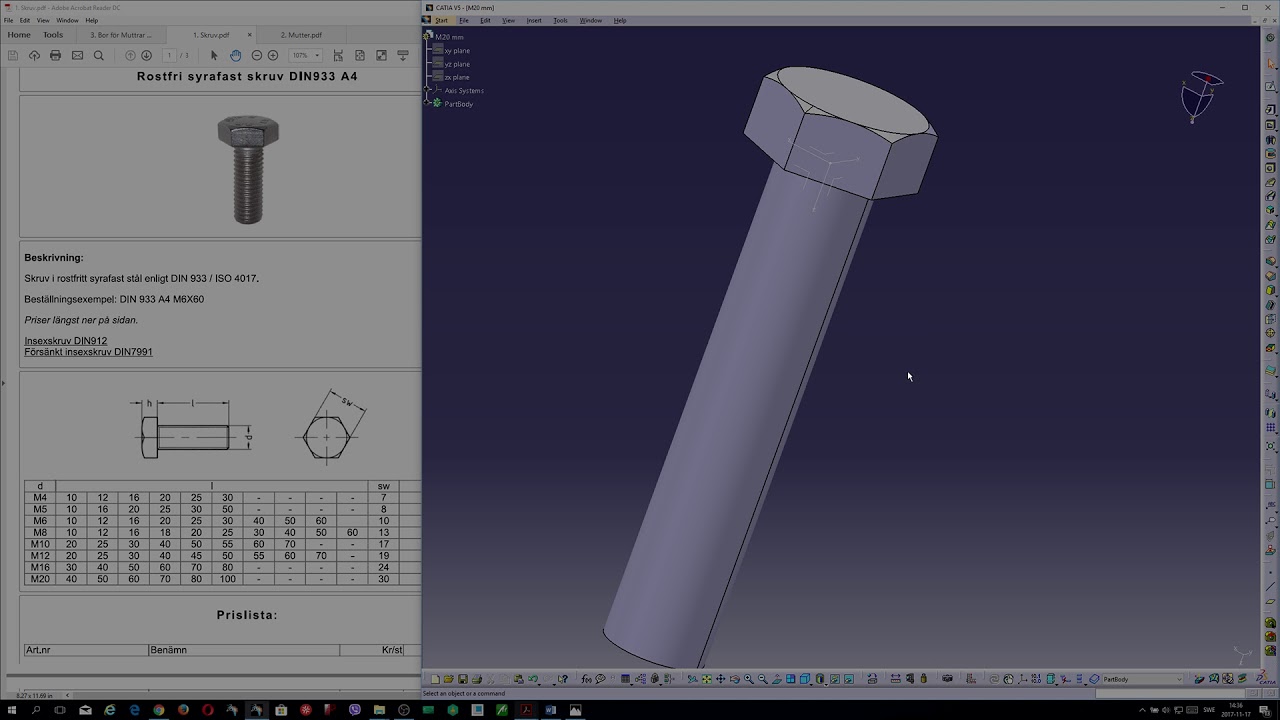Viewport: 1280px width, 720px height.
Task: Click the page number input field
Action: pos(171,55)
